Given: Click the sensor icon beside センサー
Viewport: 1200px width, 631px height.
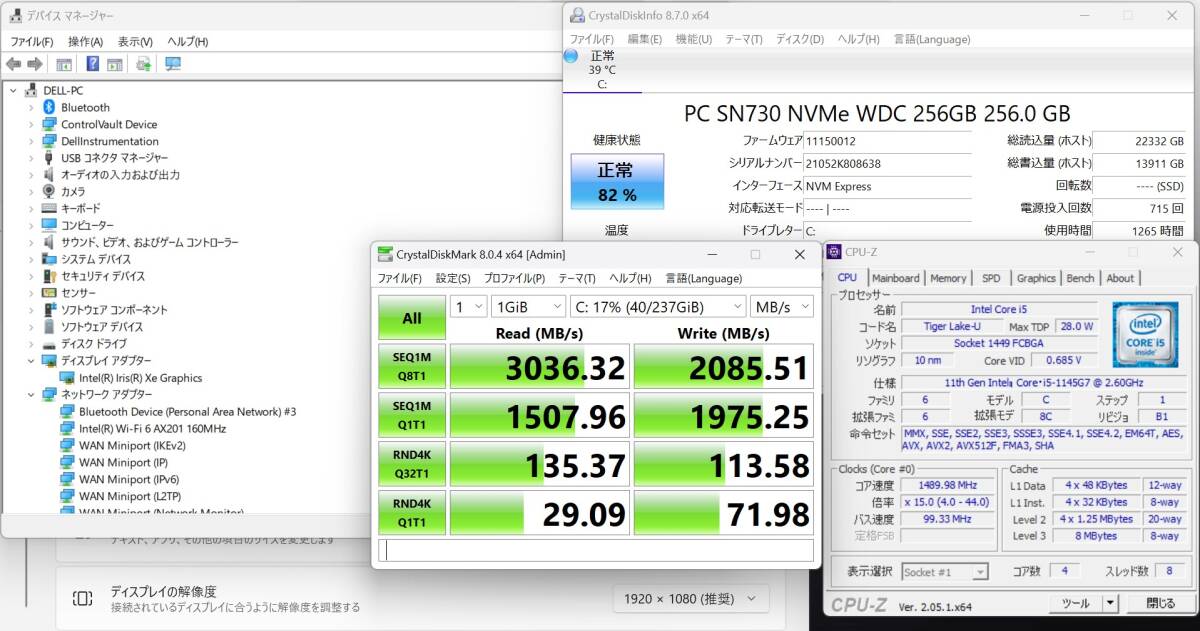Looking at the screenshot, I should (x=49, y=293).
